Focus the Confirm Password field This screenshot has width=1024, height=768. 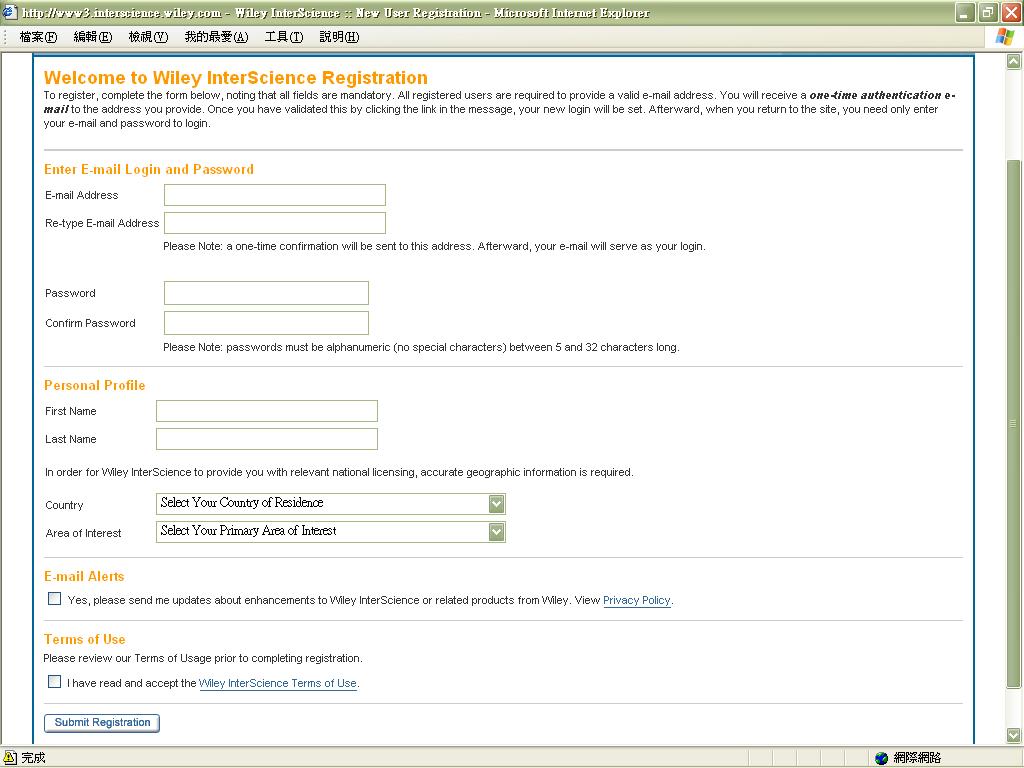266,323
